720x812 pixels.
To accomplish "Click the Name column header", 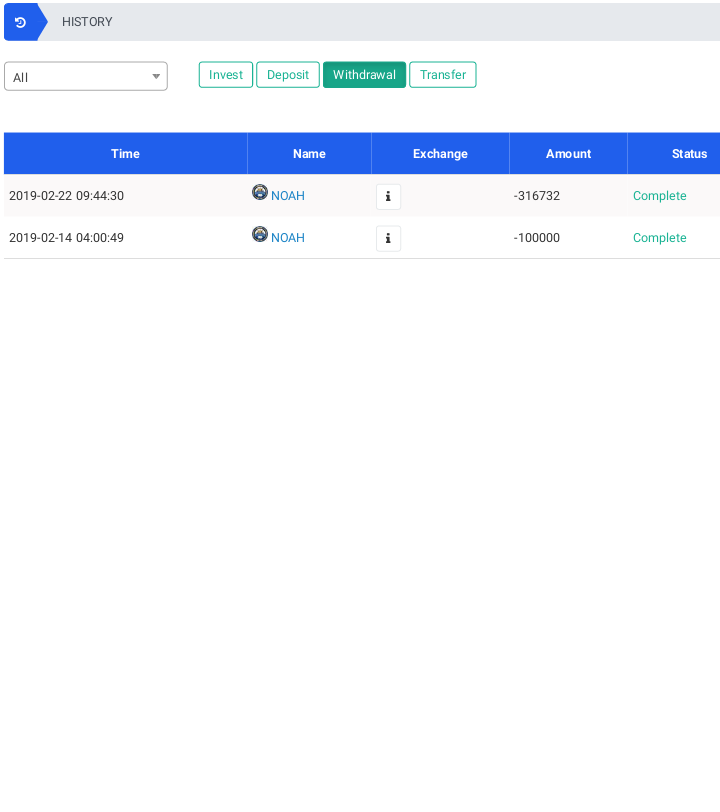I will coord(309,154).
